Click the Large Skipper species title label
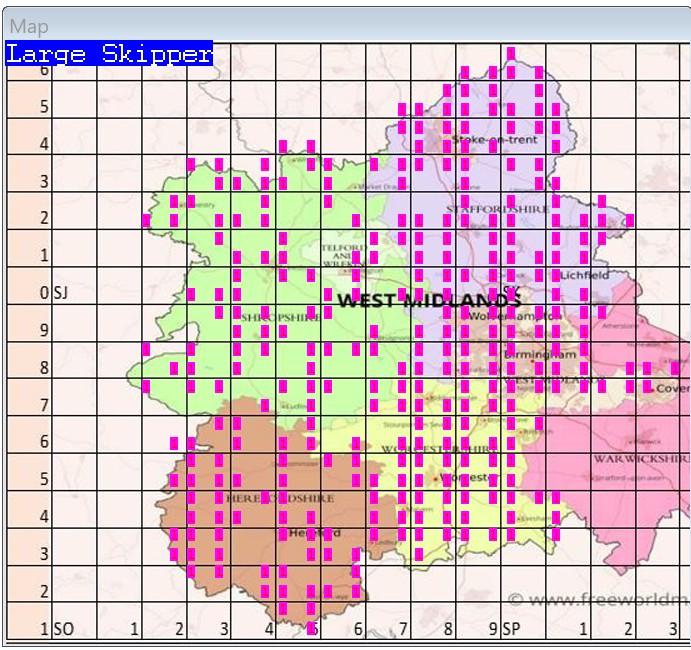Viewport: 691px width, 650px height. 109,54
